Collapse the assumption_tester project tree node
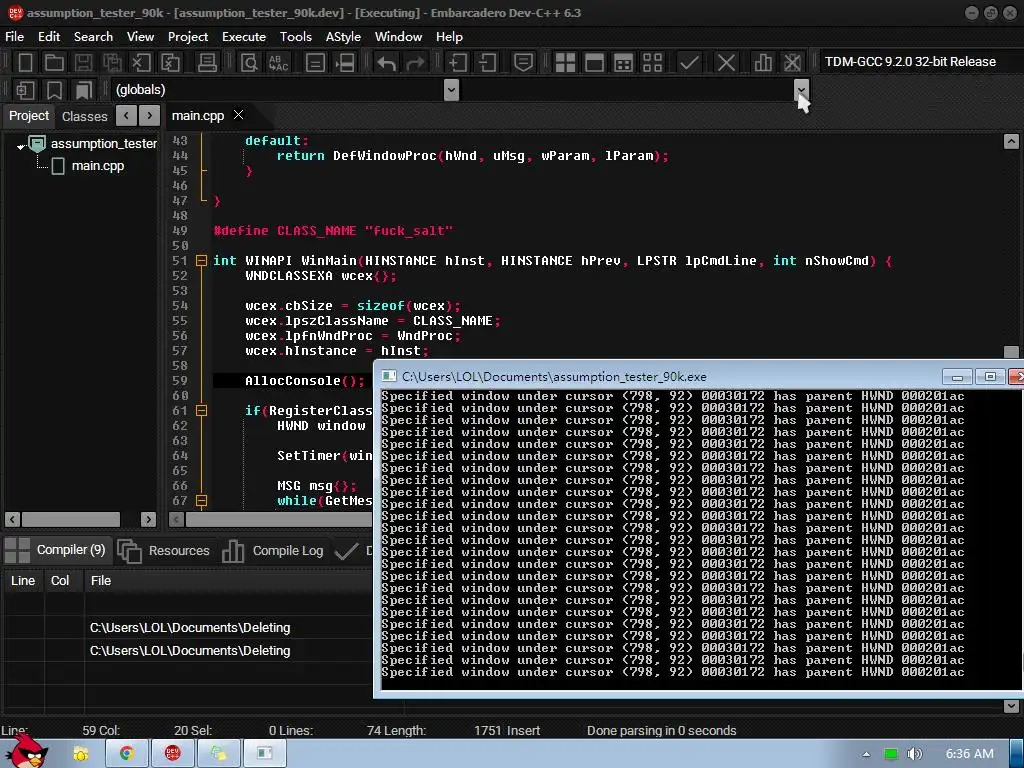The width and height of the screenshot is (1024, 768). pos(21,145)
